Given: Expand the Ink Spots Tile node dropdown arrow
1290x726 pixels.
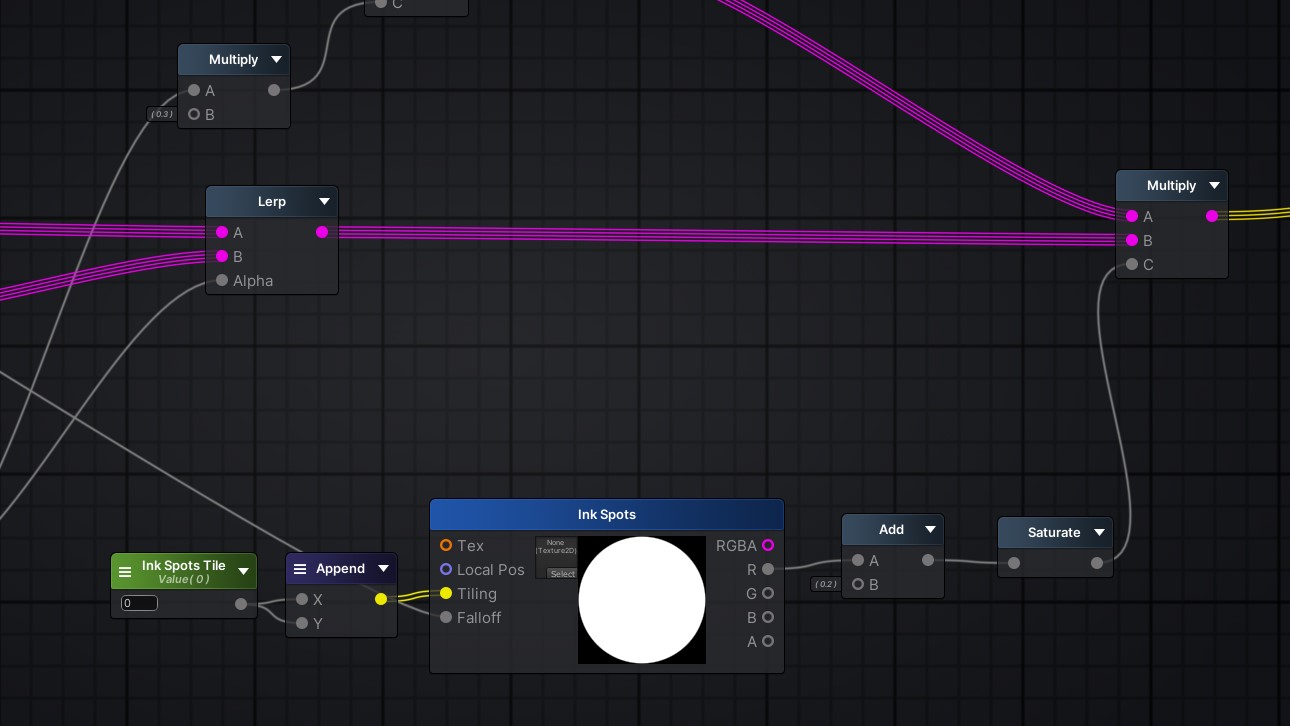Looking at the screenshot, I should tap(243, 572).
